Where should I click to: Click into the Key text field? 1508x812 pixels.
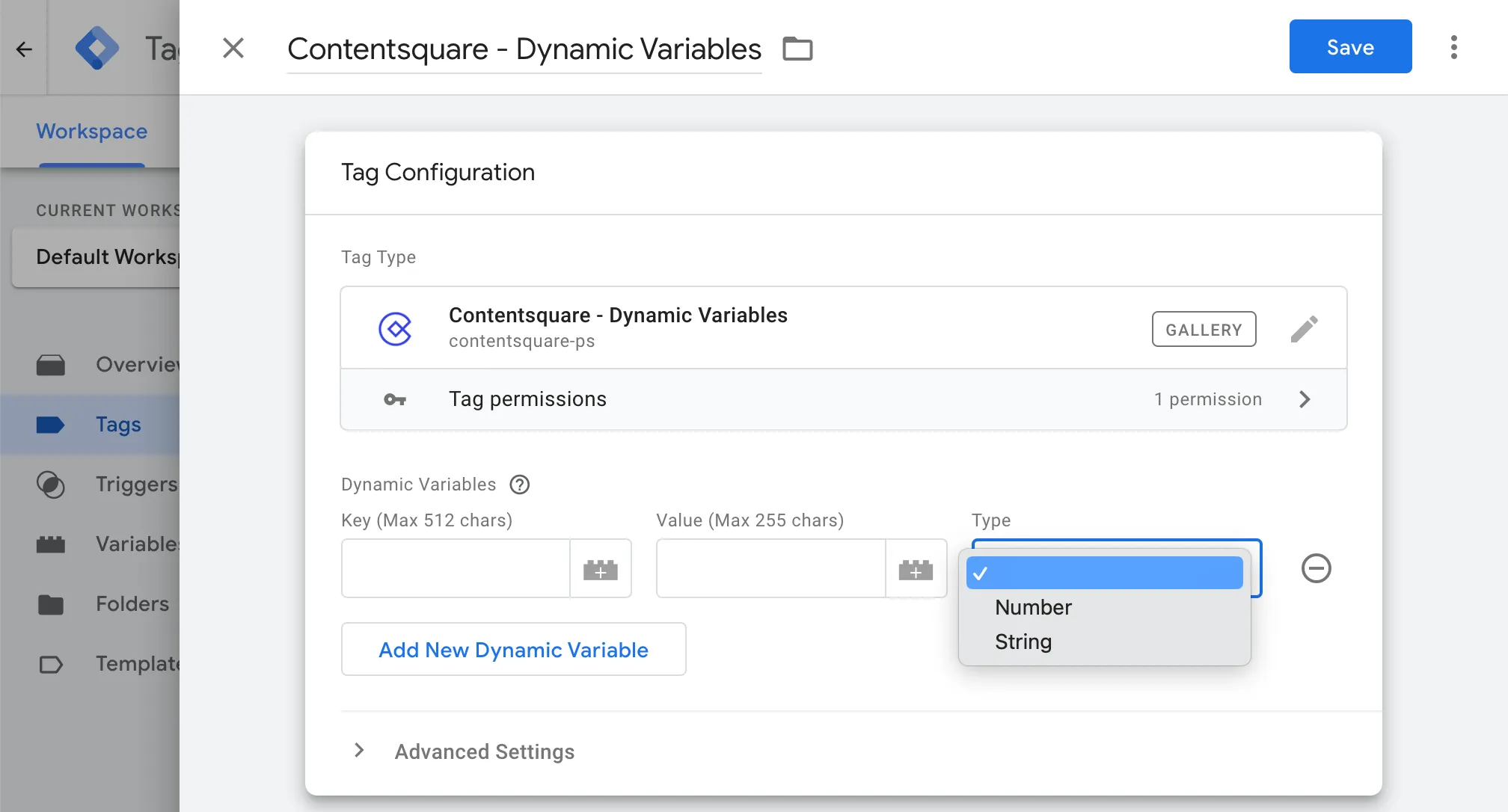pyautogui.click(x=455, y=569)
